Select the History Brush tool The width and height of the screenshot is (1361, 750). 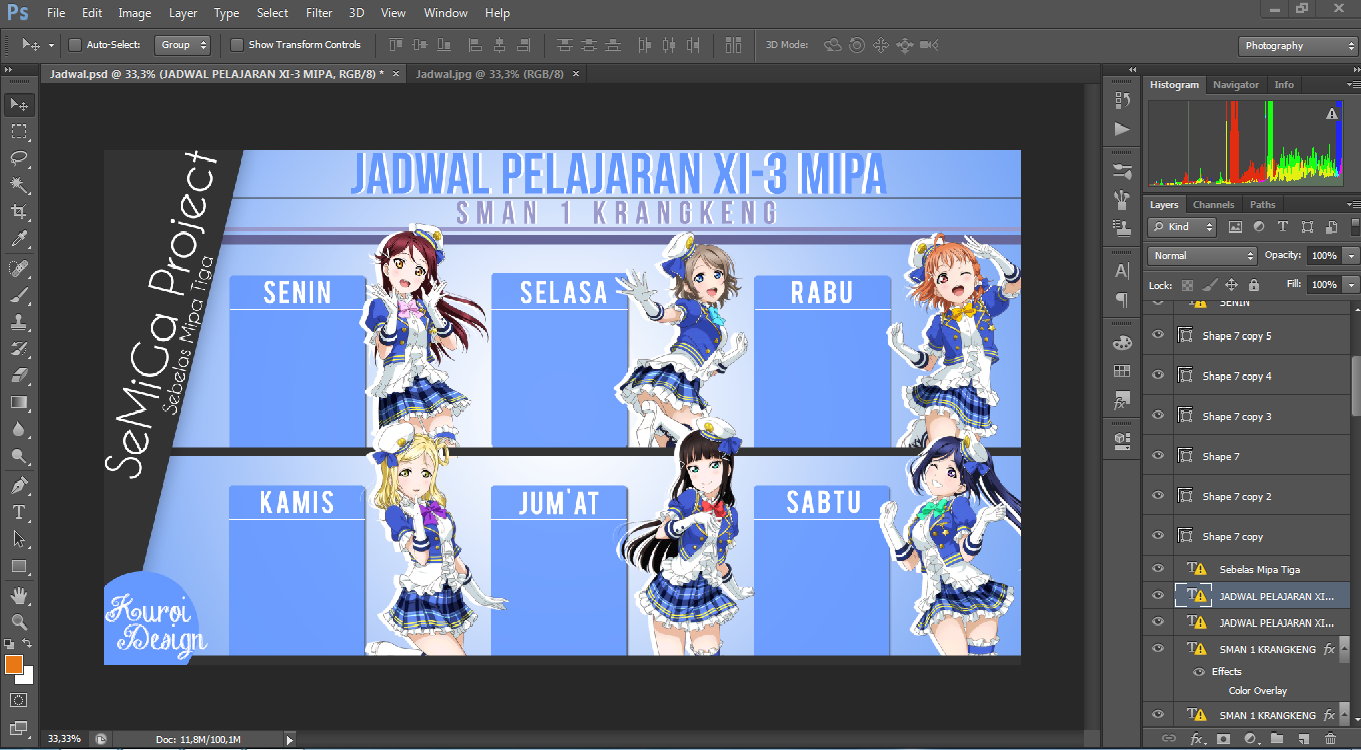[x=19, y=349]
